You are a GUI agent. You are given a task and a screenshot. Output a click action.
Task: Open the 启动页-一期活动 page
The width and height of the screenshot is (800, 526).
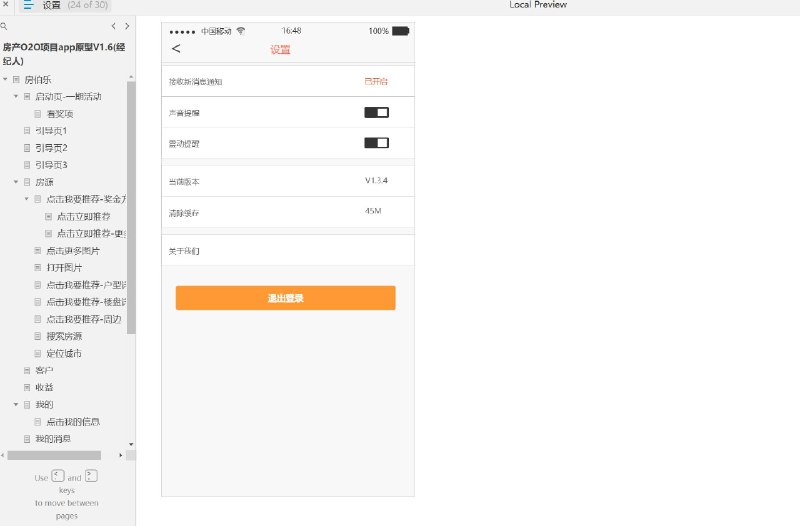(x=68, y=96)
